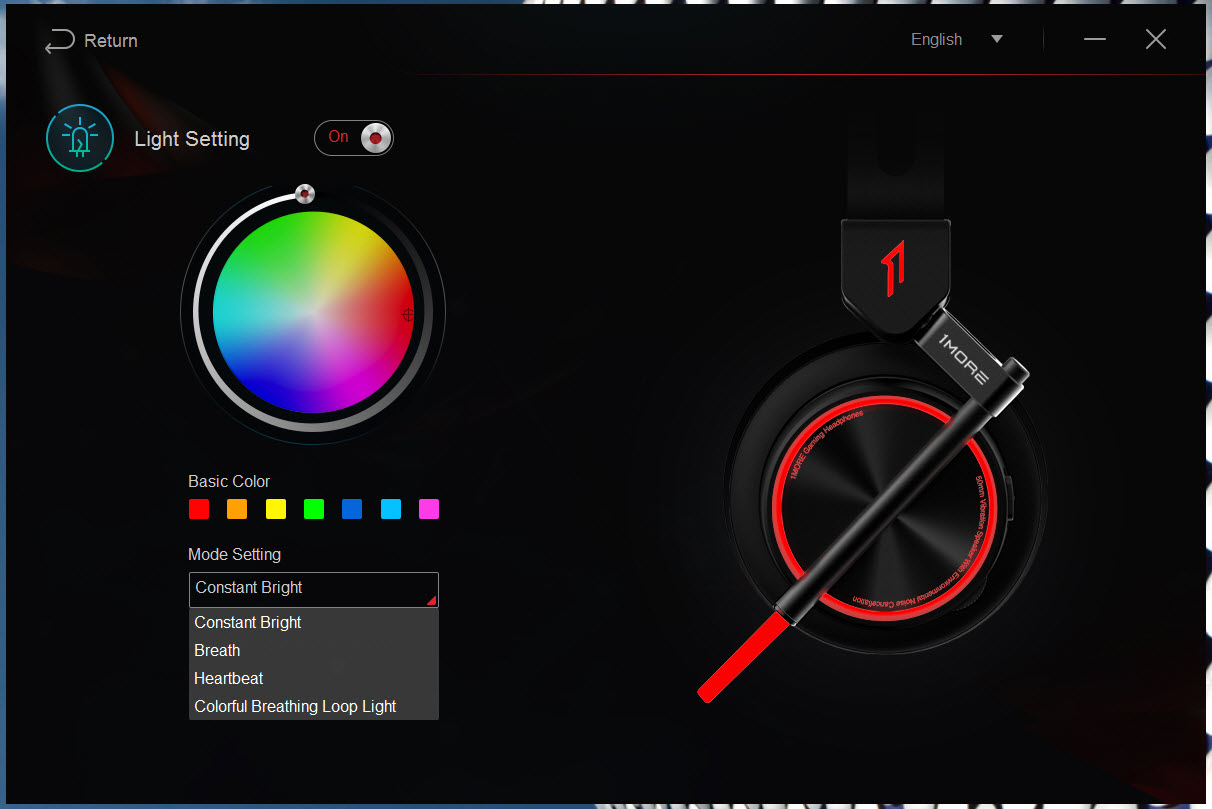This screenshot has height=809, width=1212.
Task: Select the dark blue basic color swatch
Action: click(x=352, y=509)
